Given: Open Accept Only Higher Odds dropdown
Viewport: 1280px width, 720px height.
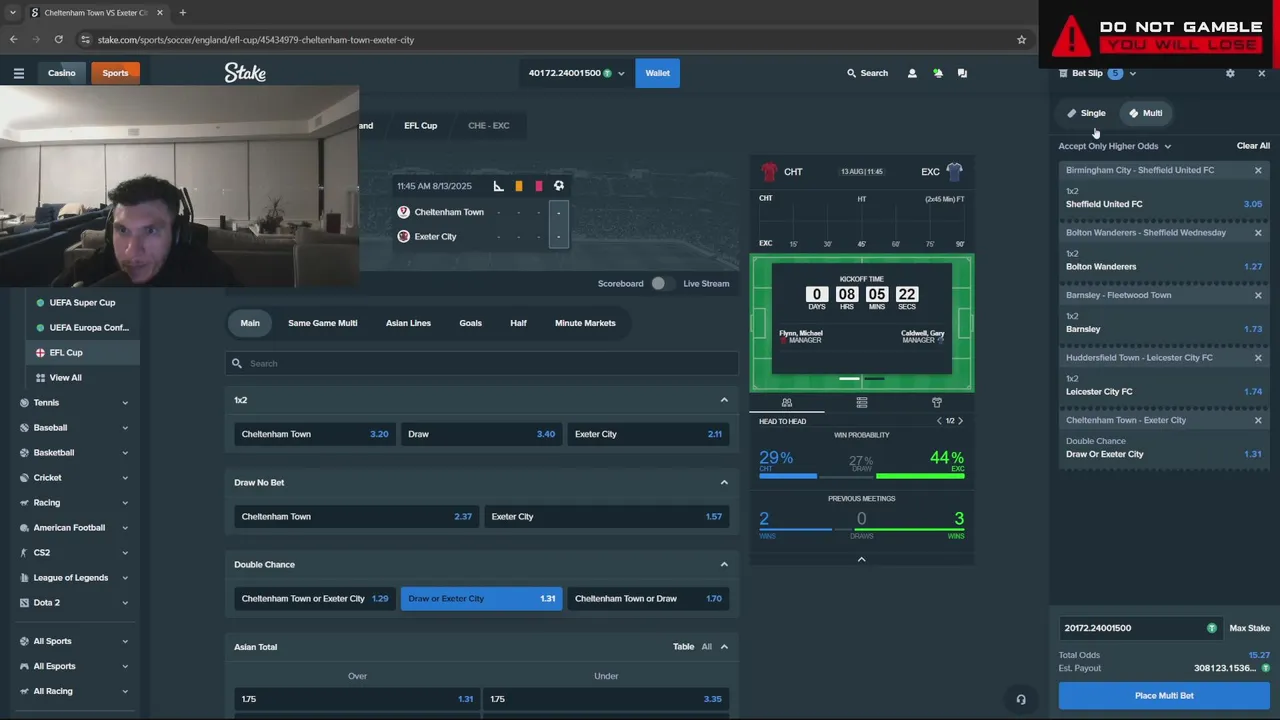Looking at the screenshot, I should (x=1114, y=146).
